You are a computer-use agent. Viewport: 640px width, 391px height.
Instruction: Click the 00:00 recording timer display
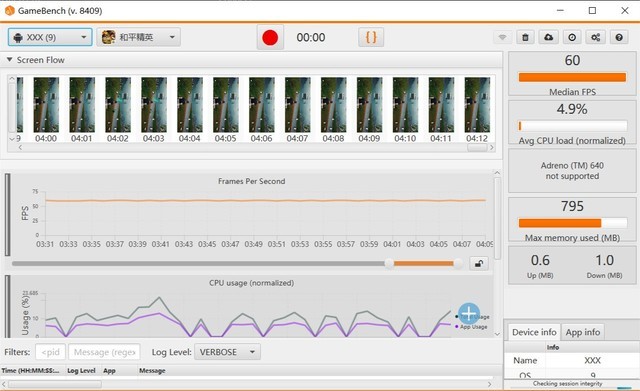pyautogui.click(x=311, y=38)
